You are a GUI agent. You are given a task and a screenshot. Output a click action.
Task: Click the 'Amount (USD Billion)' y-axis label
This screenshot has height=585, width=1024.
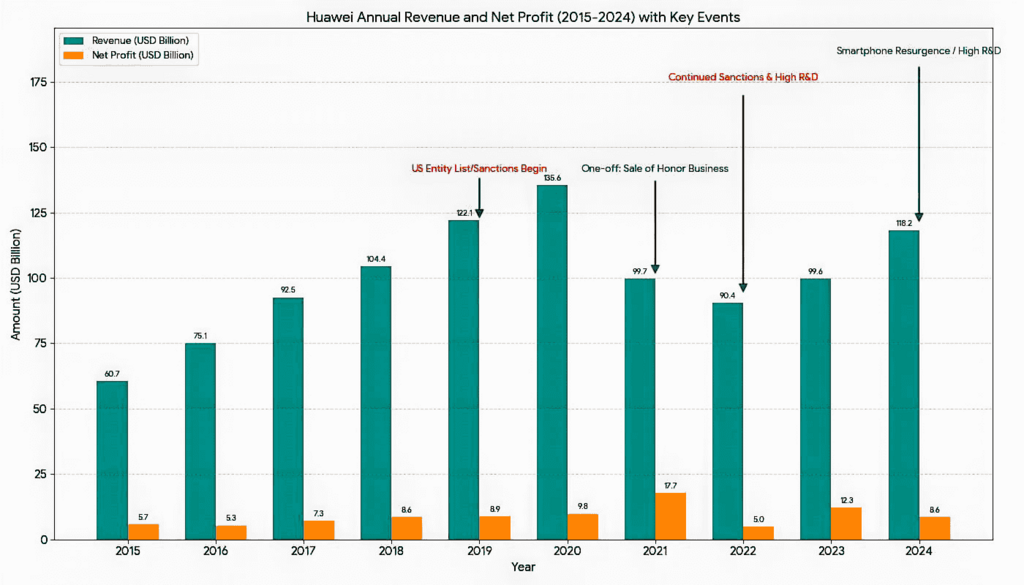16,290
